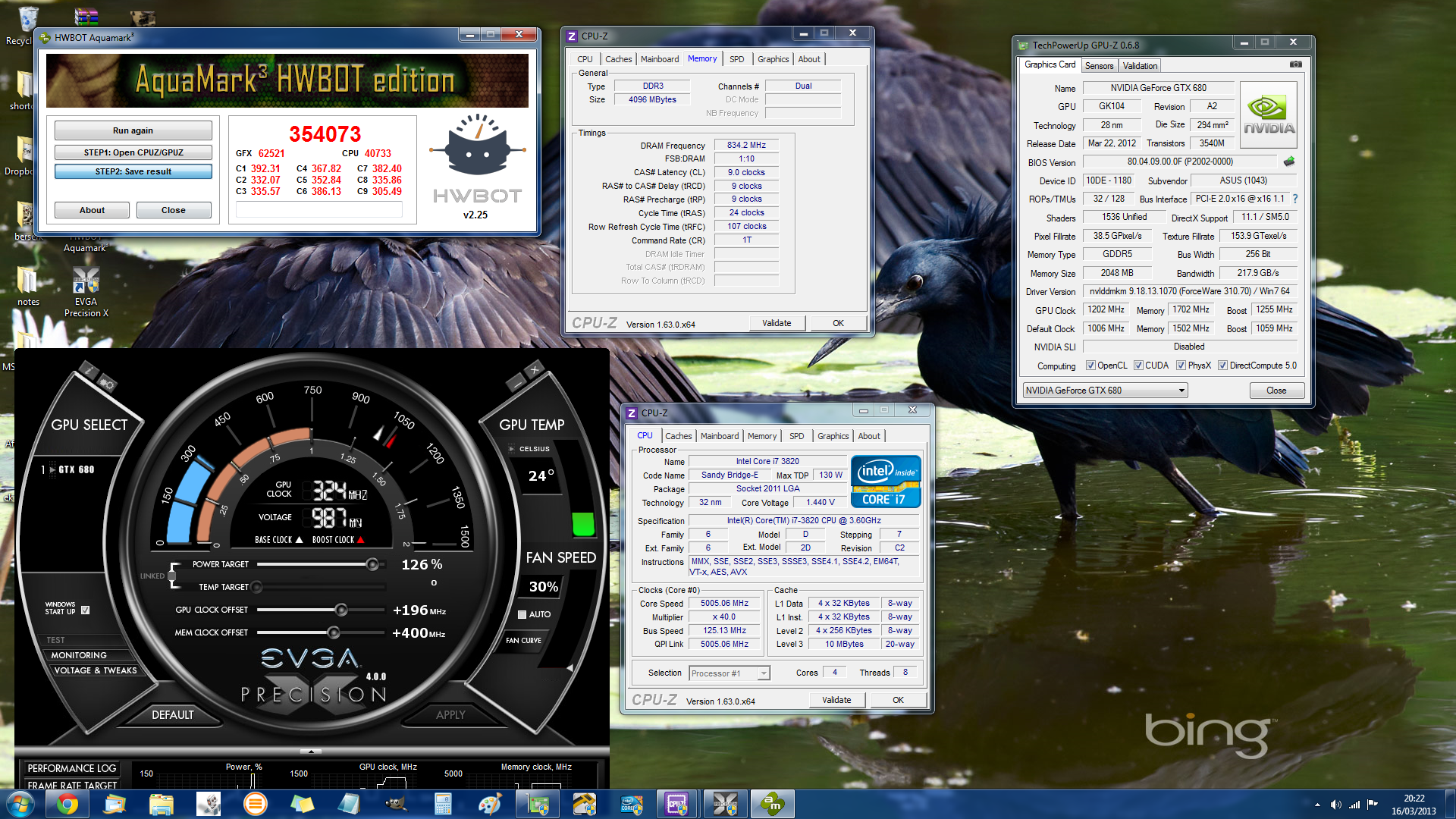The height and width of the screenshot is (819, 1456).
Task: Open Calculator from the taskbar
Action: coord(443,804)
